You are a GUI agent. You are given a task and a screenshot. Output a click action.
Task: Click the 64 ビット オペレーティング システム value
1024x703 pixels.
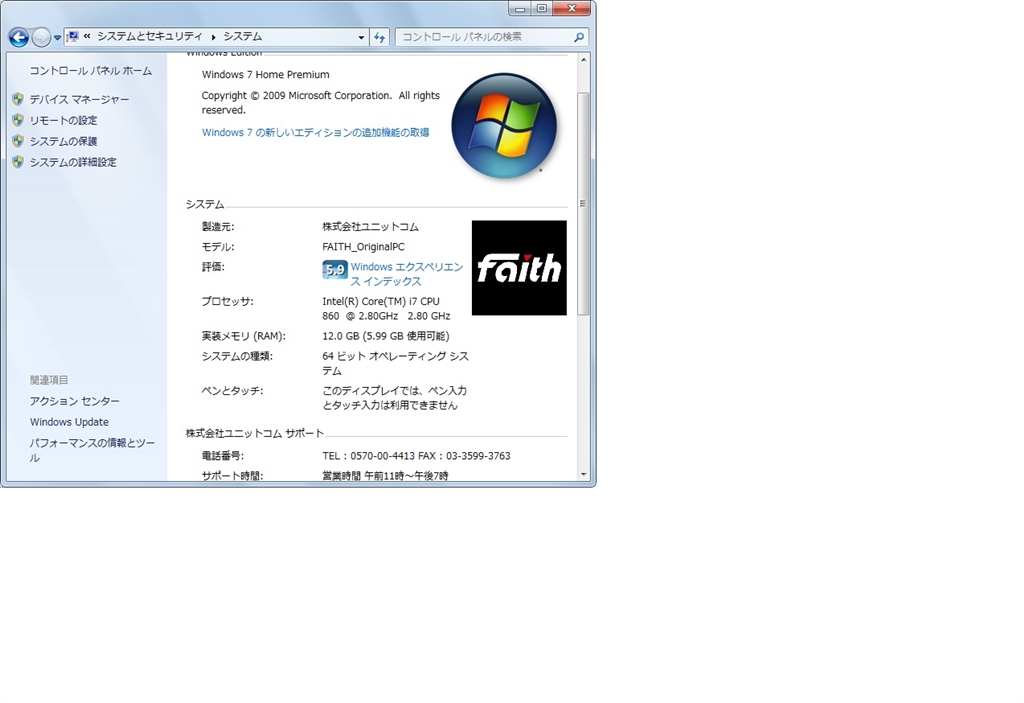[x=395, y=363]
